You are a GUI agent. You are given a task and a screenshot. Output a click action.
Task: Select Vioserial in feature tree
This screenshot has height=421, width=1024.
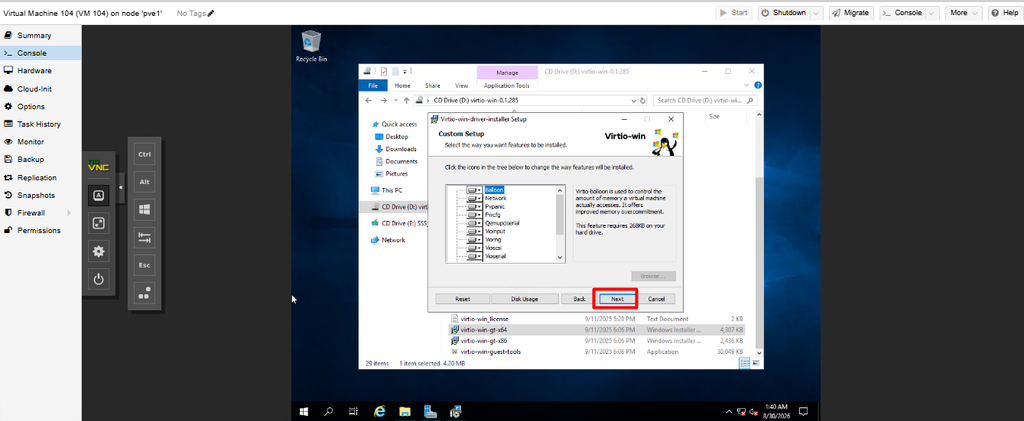(x=496, y=257)
